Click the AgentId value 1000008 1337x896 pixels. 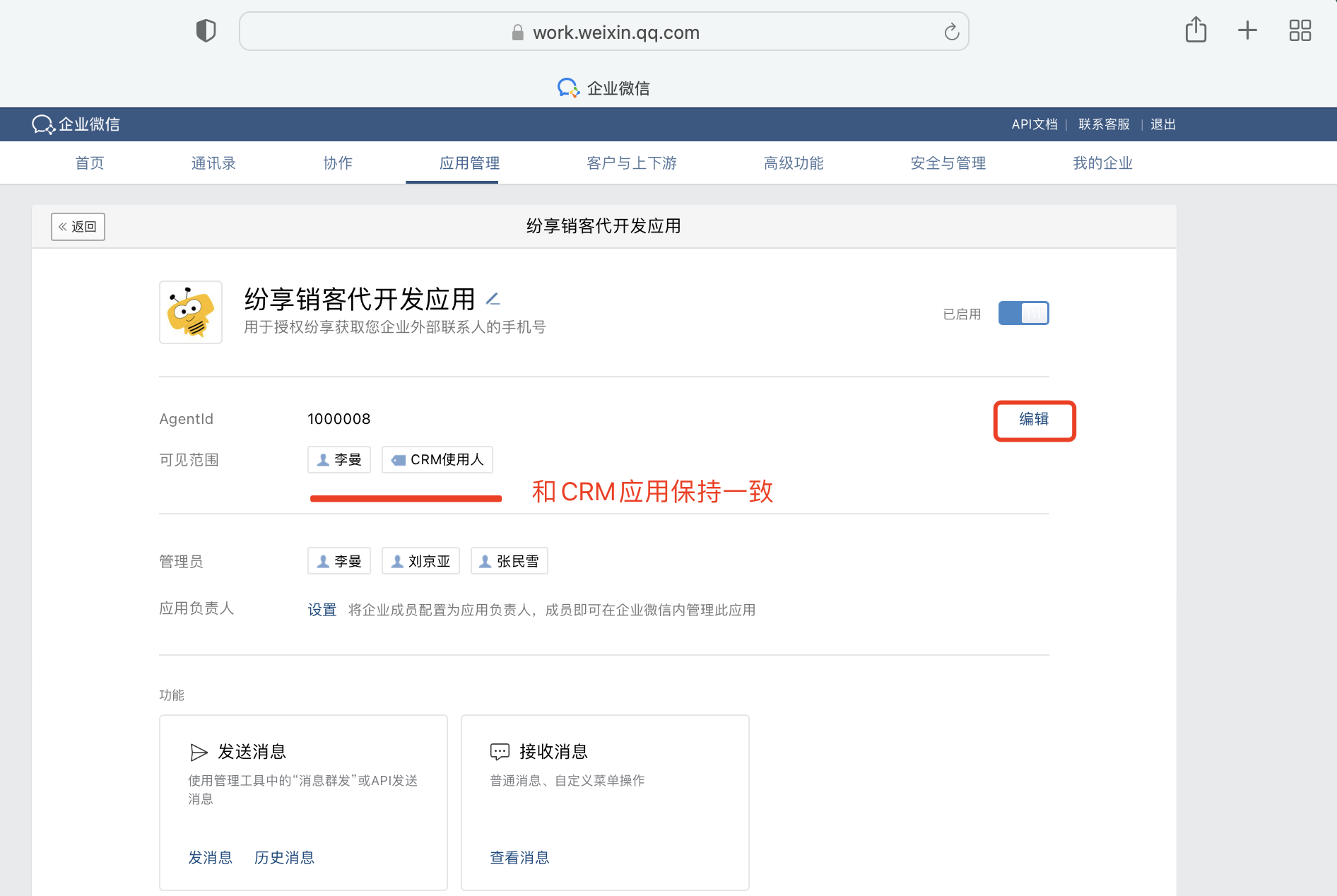(339, 419)
